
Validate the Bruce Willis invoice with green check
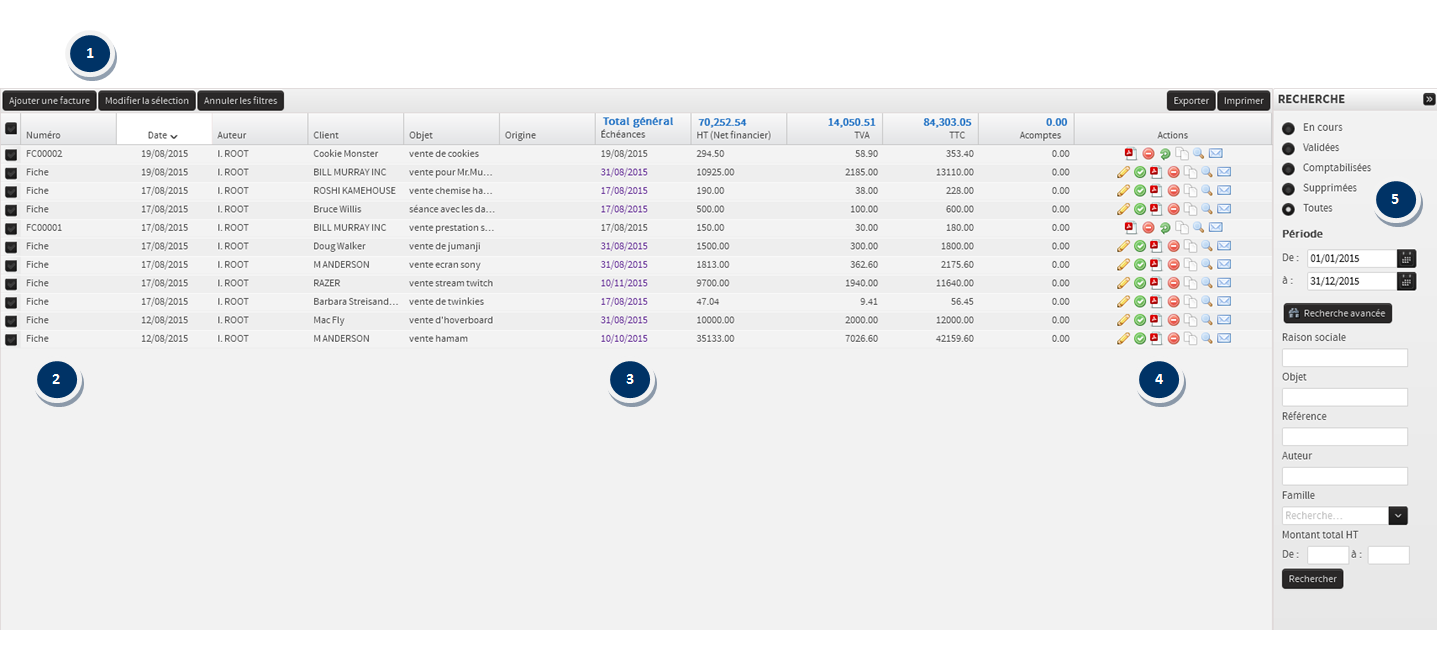(x=1140, y=209)
